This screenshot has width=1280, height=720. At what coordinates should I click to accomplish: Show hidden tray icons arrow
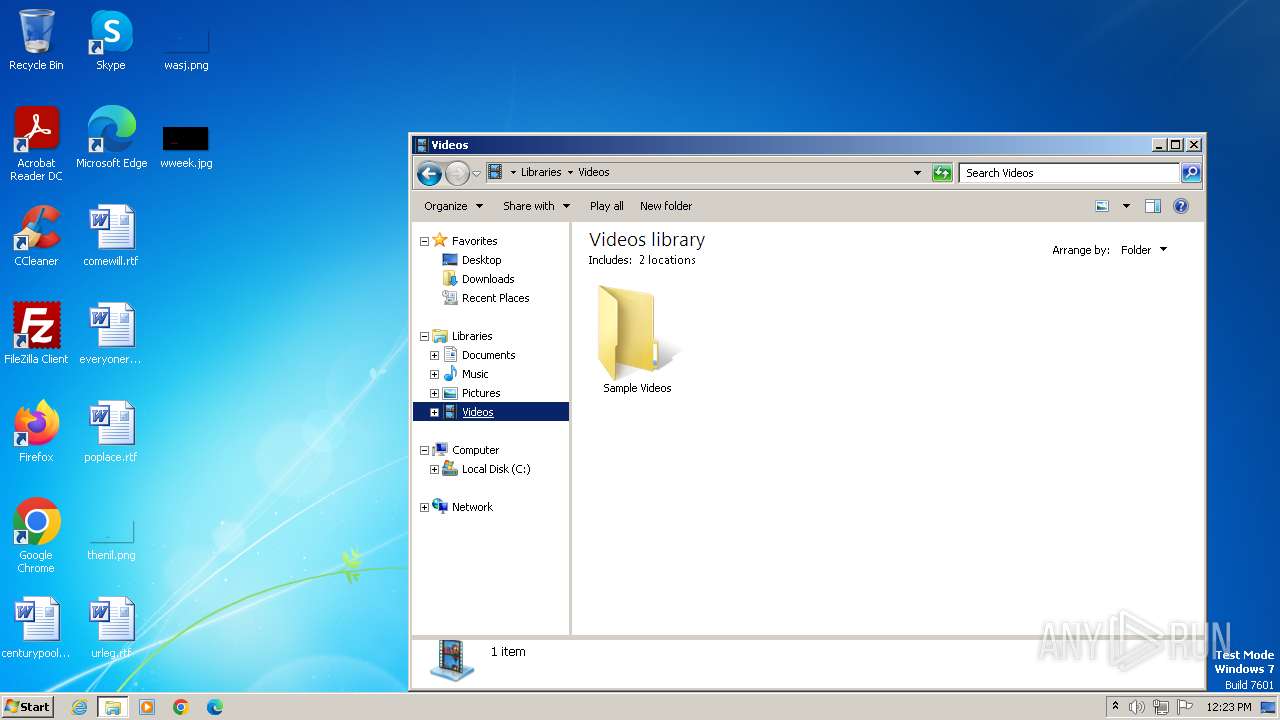click(1115, 707)
